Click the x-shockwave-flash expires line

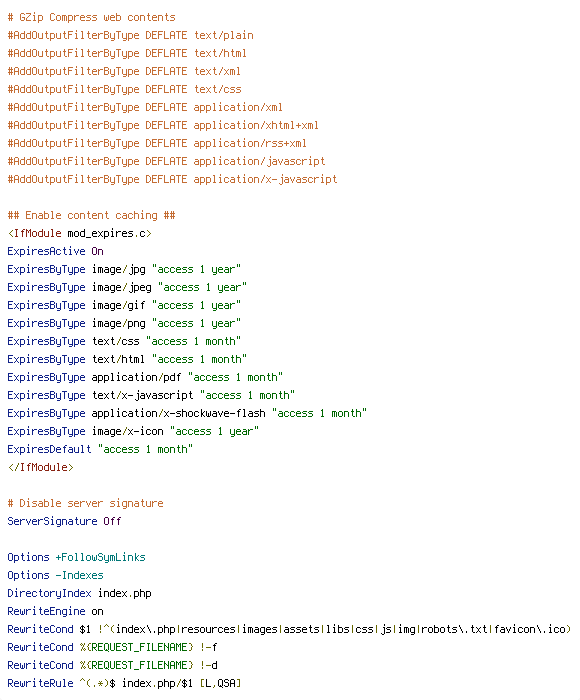187,413
